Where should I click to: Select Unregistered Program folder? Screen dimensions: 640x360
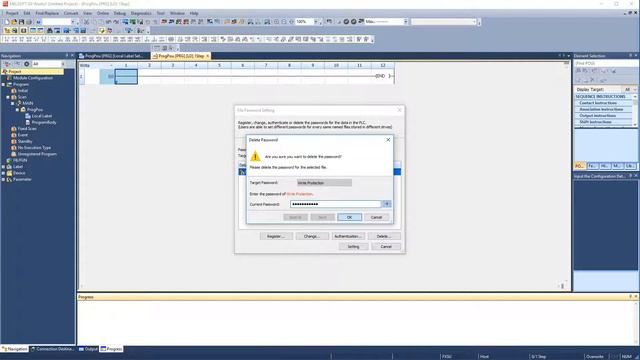37,154
